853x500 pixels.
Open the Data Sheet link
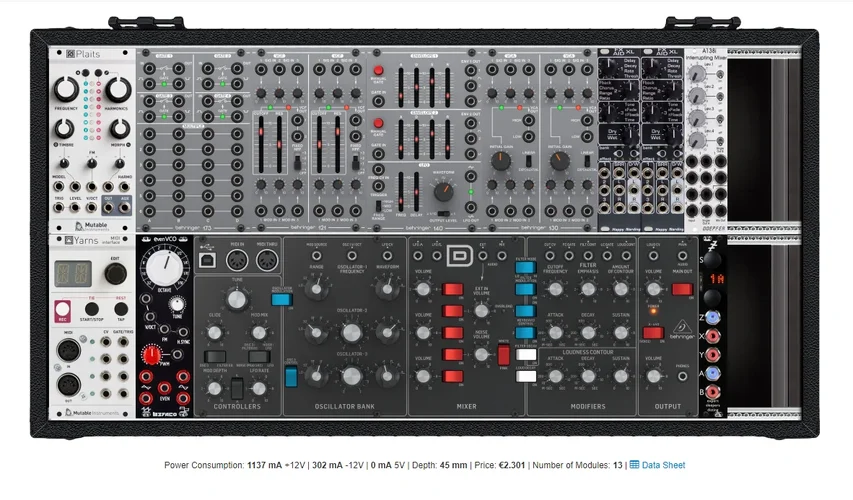point(663,465)
